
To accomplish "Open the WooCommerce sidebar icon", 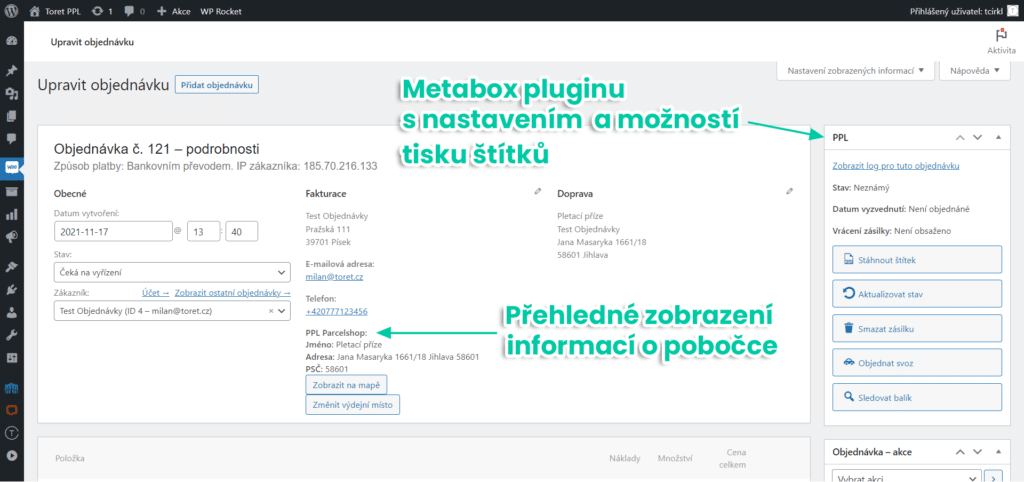I will tap(11, 167).
